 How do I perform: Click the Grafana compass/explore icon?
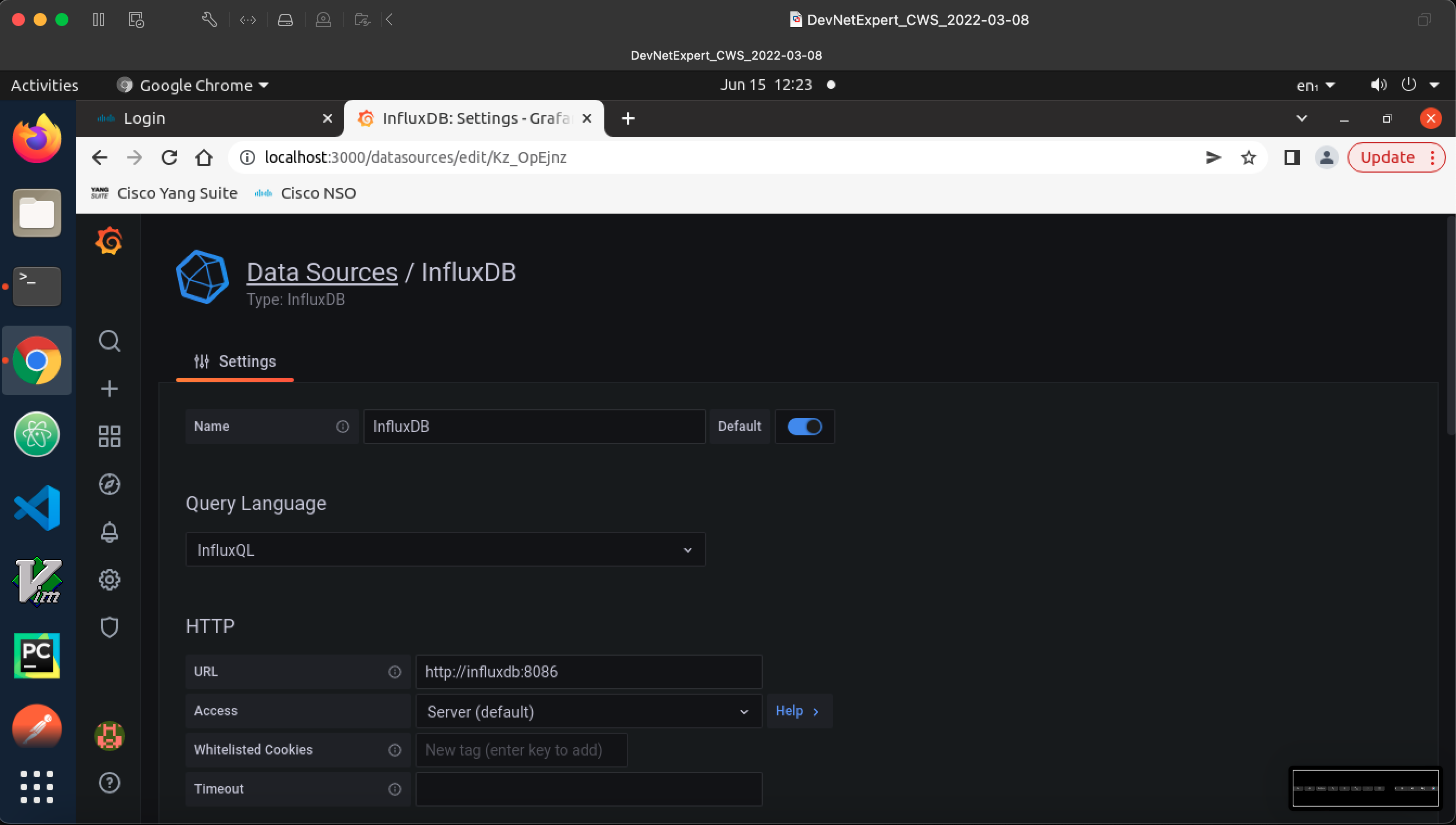pyautogui.click(x=109, y=484)
